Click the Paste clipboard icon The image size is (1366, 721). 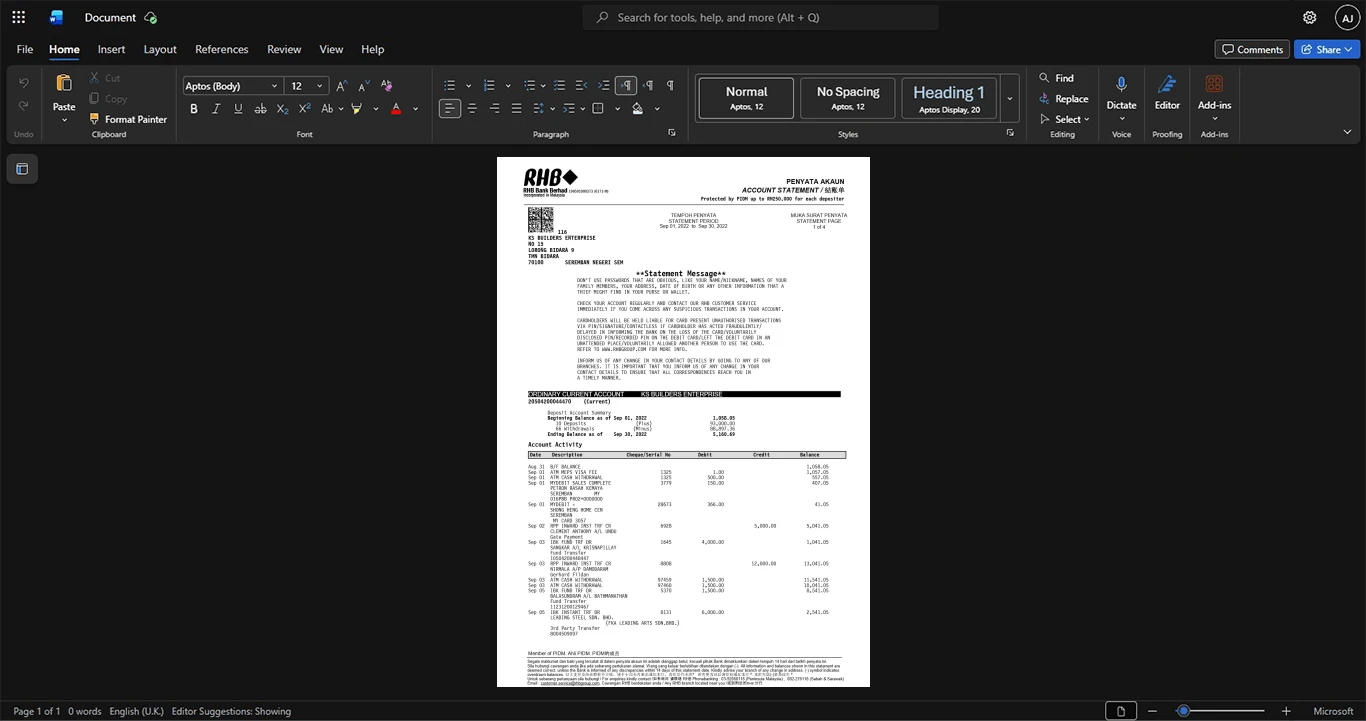pos(64,84)
